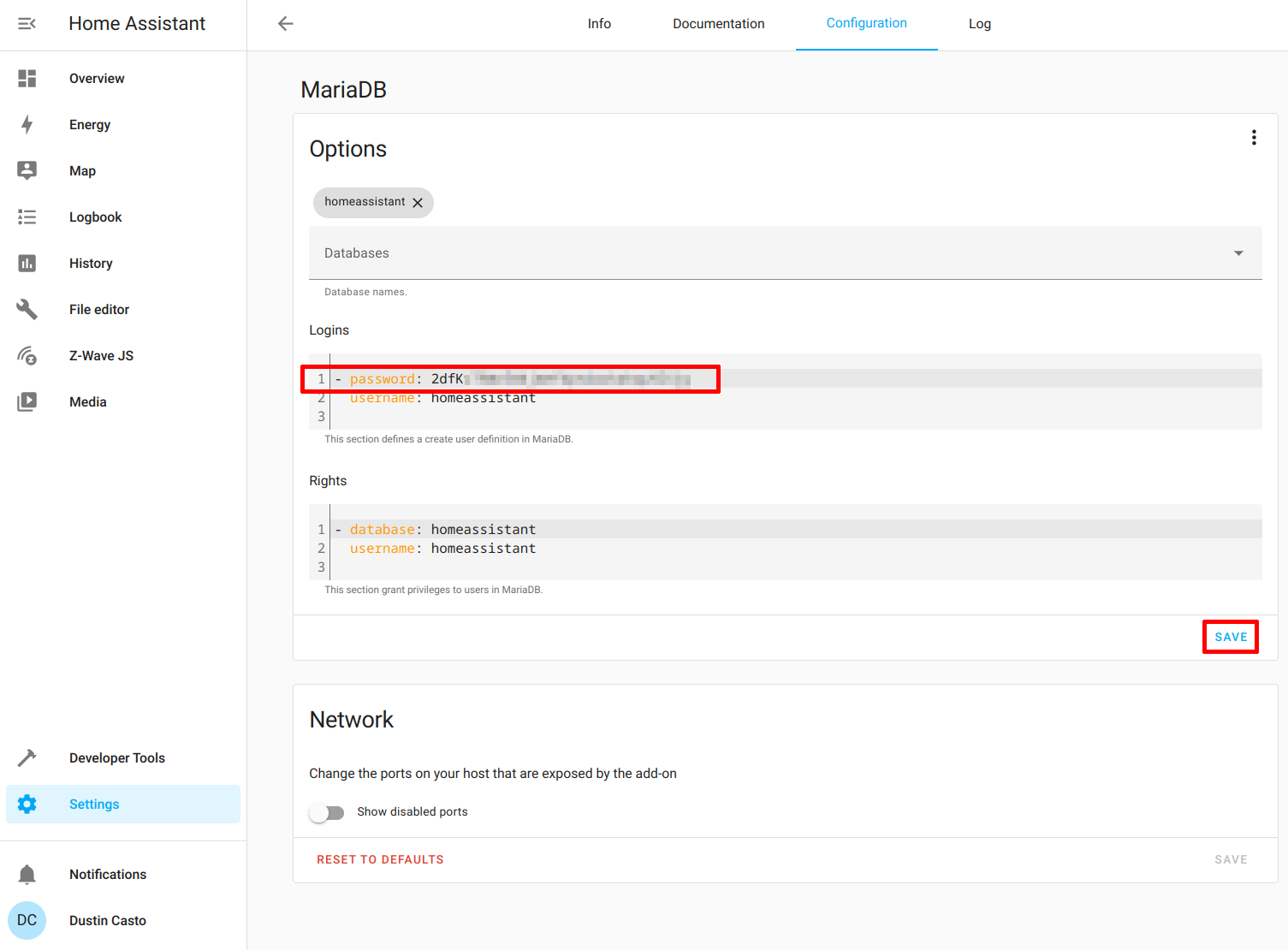Click the username line in Rights editor
The height and width of the screenshot is (950, 1288).
pos(796,549)
